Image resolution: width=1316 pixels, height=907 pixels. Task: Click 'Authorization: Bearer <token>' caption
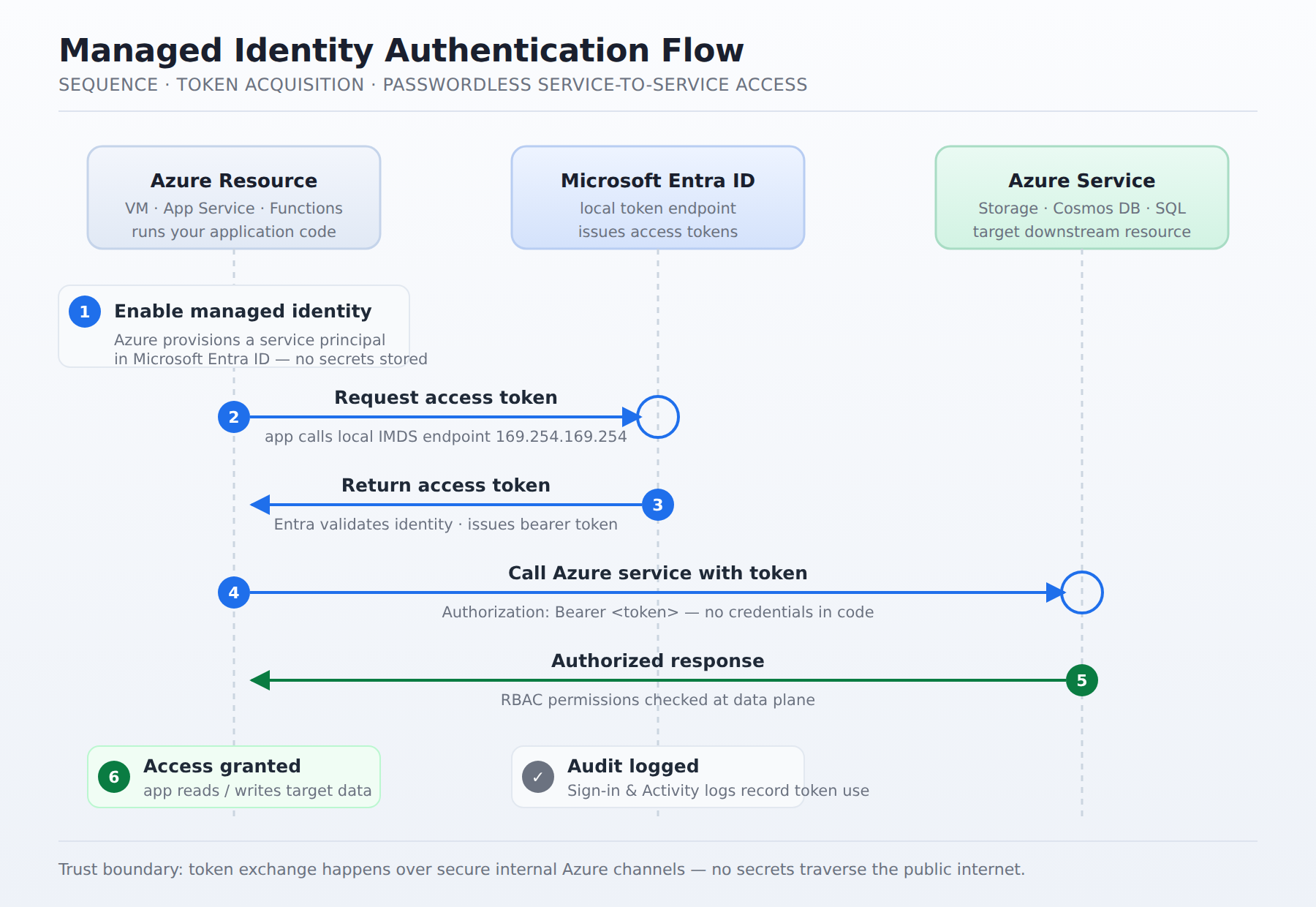658,612
